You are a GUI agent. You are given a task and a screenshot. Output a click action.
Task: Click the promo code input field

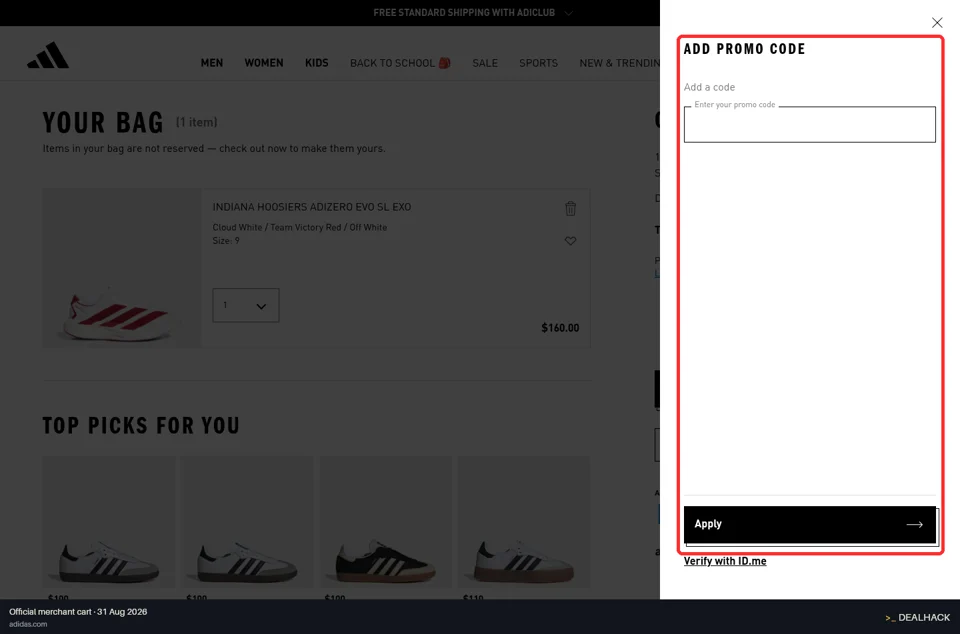pos(809,125)
